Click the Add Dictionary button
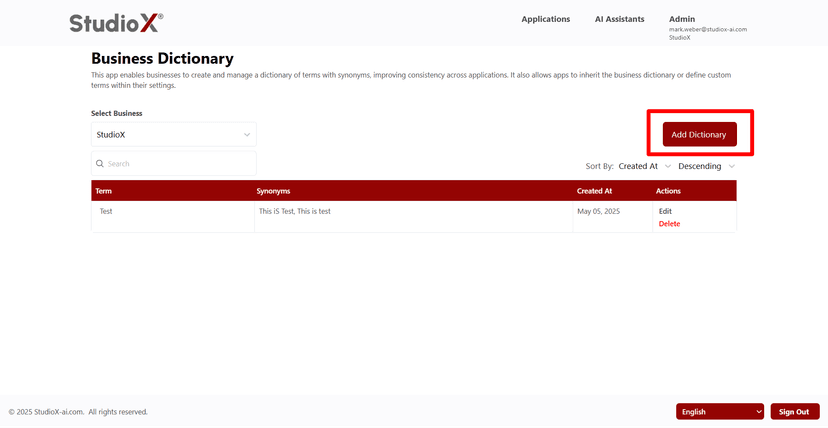This screenshot has height=428, width=828. [699, 134]
